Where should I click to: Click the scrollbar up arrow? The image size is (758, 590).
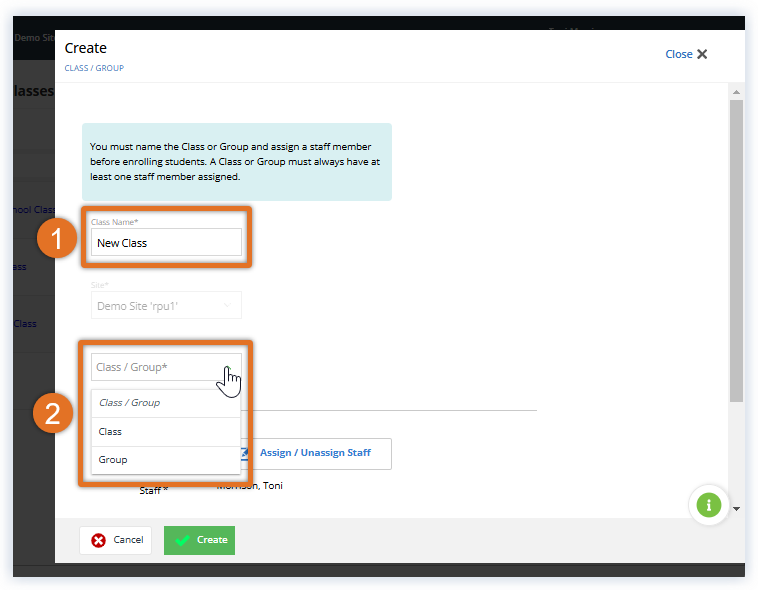coord(736,92)
